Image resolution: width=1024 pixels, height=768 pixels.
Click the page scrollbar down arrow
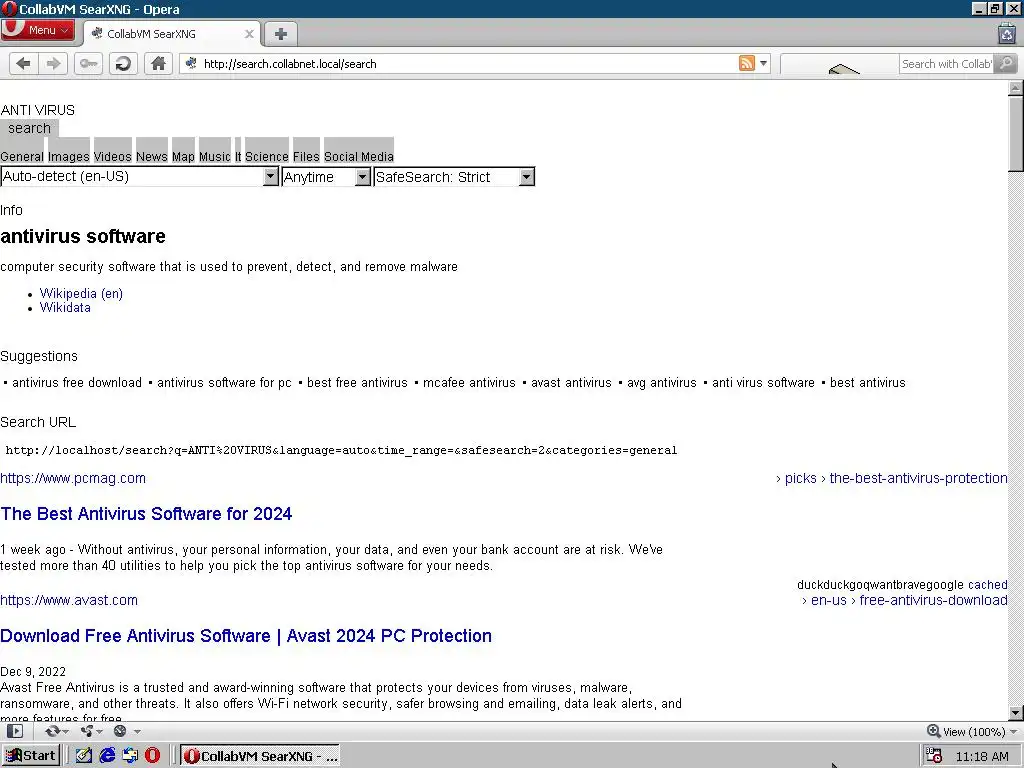[1016, 713]
